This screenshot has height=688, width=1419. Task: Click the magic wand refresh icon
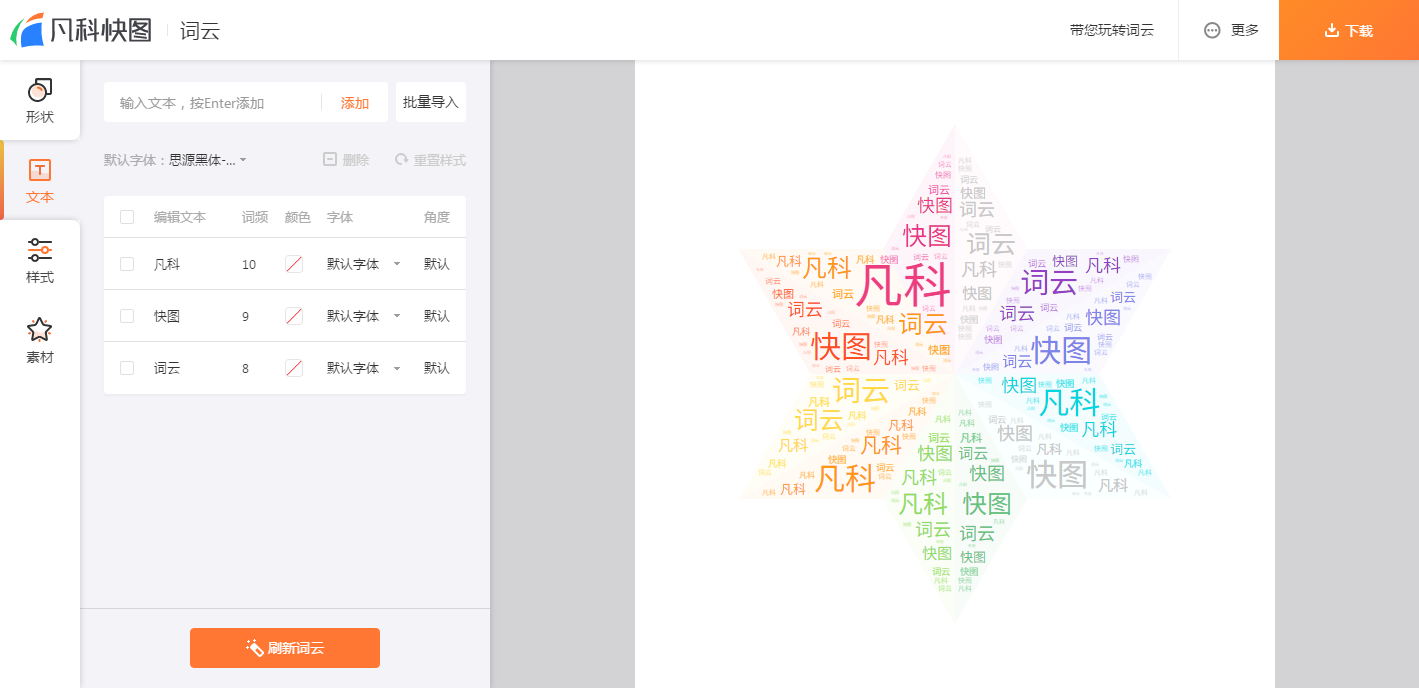click(x=255, y=648)
